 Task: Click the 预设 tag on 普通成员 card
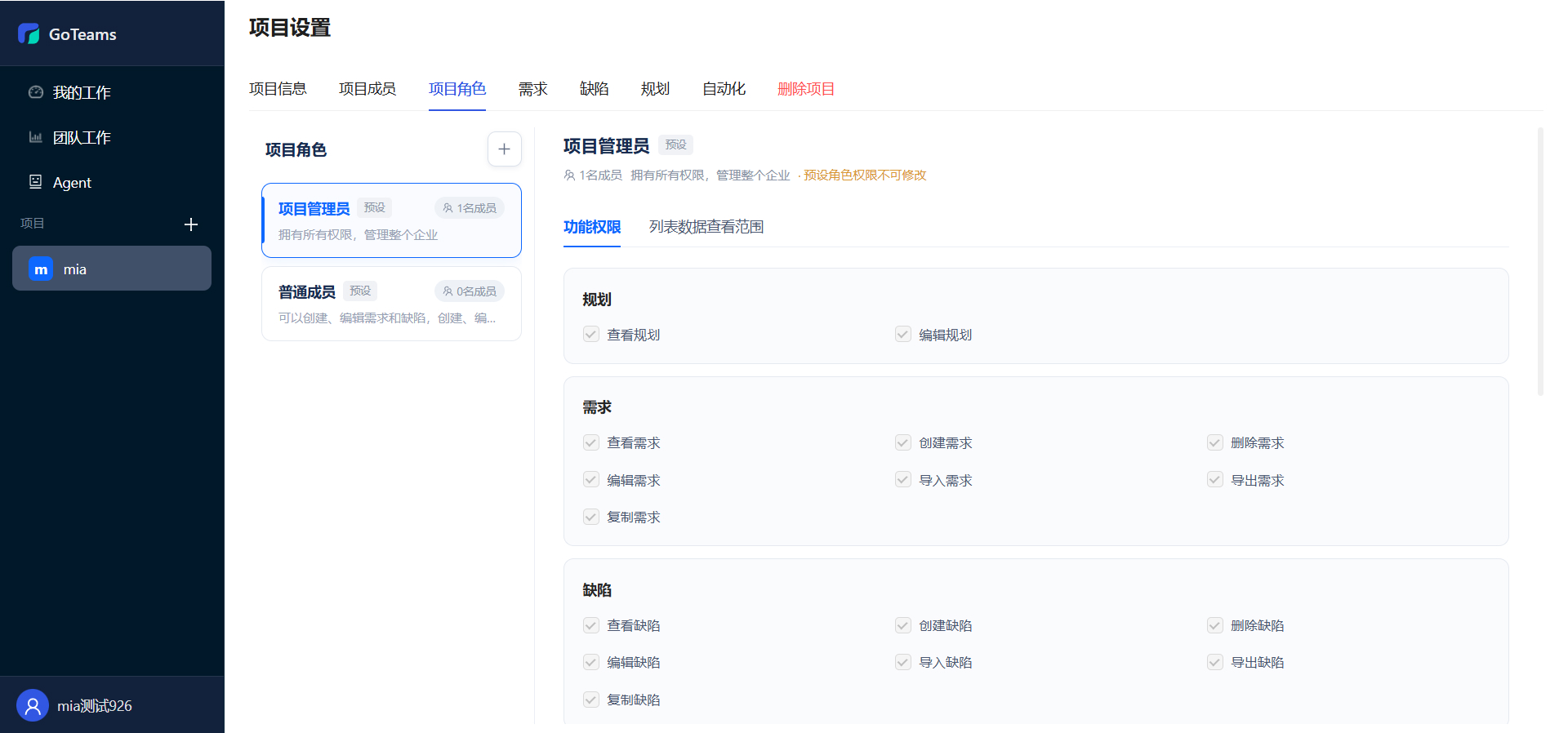(x=360, y=291)
